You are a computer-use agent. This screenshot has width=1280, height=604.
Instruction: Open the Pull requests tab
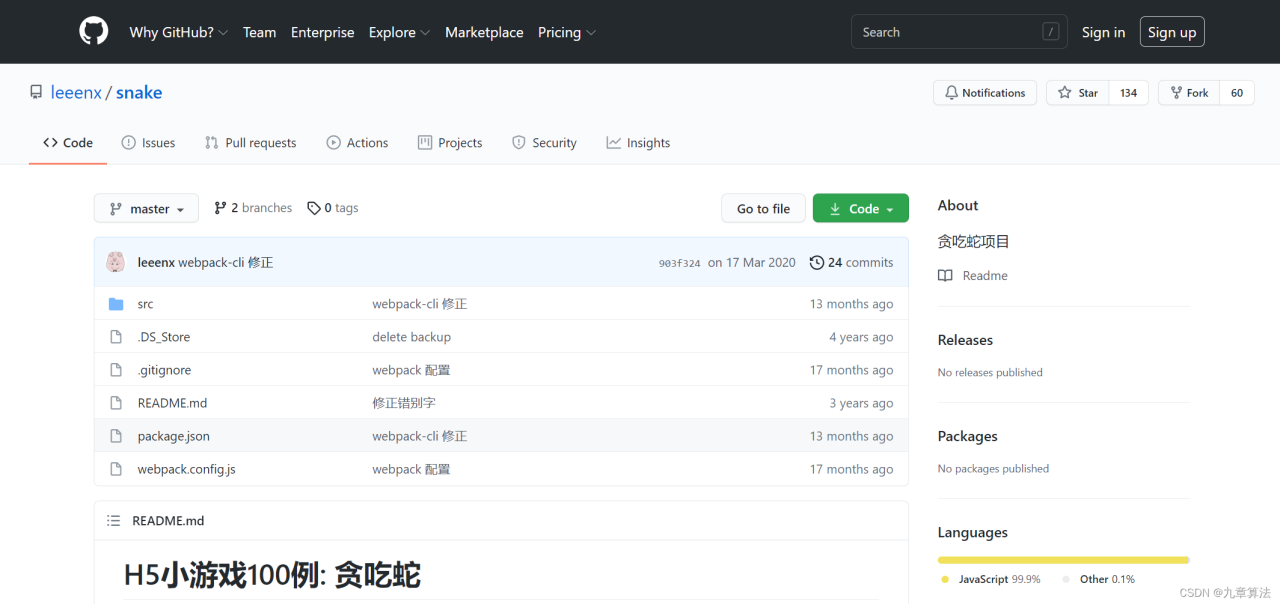point(250,143)
